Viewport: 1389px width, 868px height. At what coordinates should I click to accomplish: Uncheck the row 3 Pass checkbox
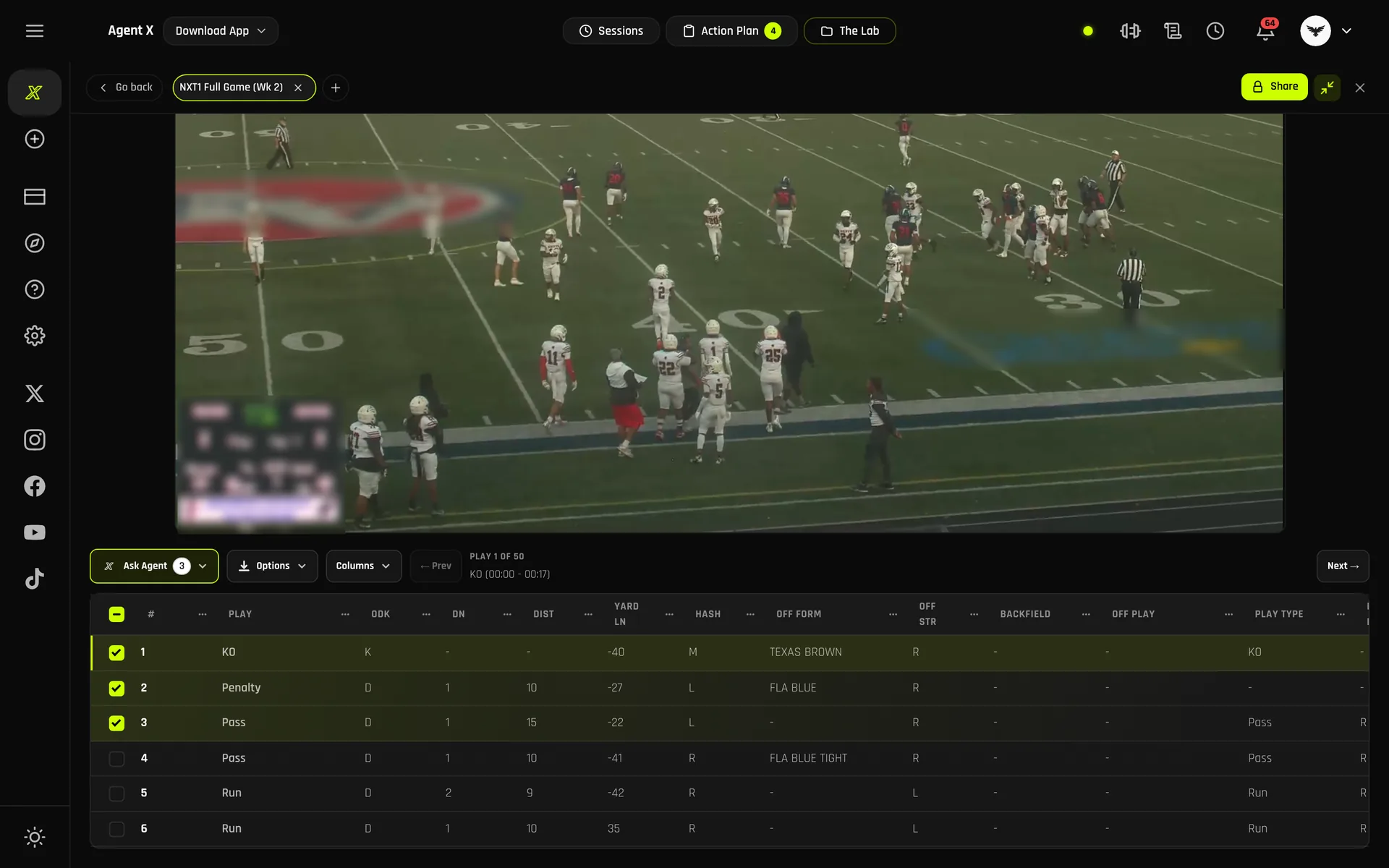tap(116, 723)
